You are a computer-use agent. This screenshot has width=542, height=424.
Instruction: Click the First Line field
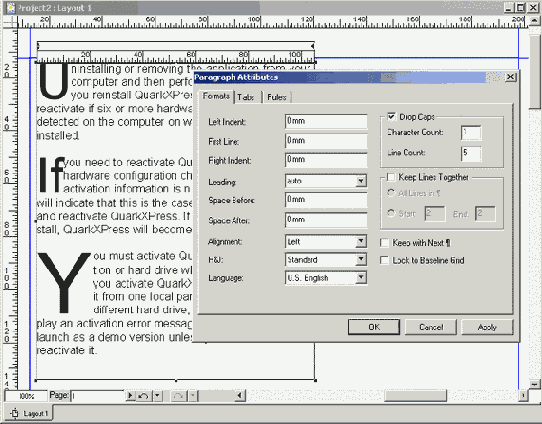pyautogui.click(x=326, y=141)
